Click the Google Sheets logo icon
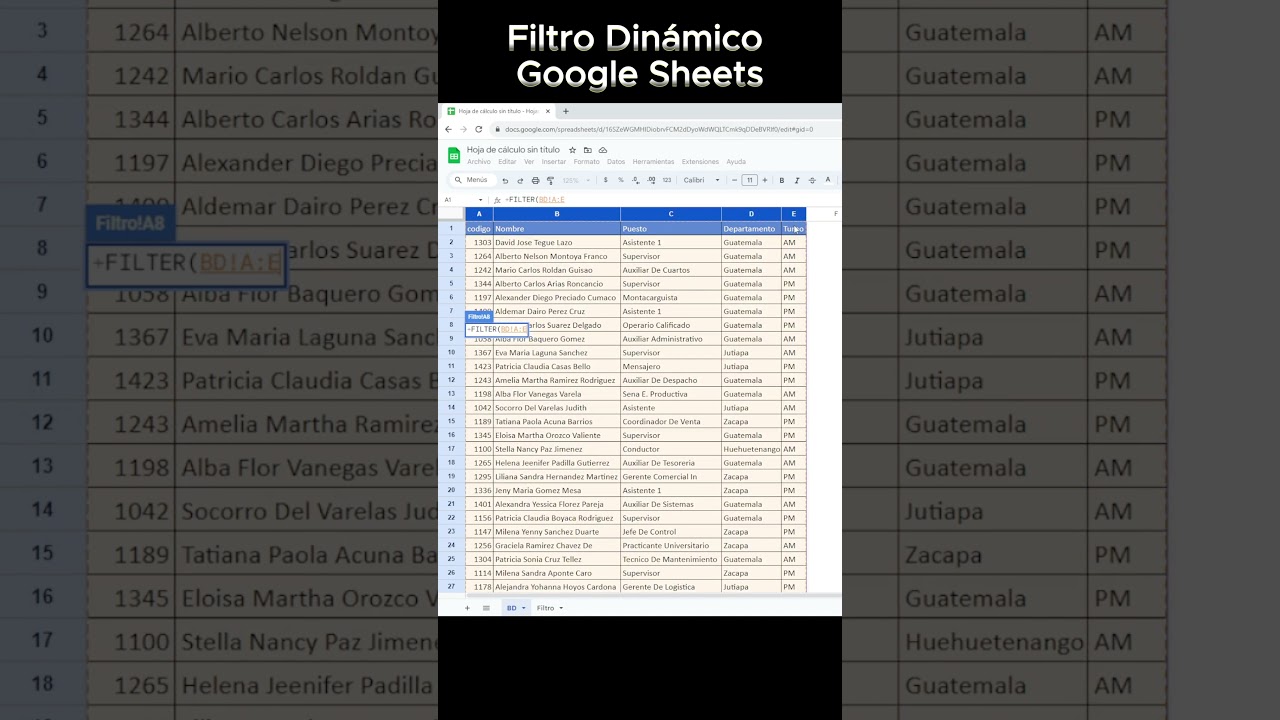This screenshot has width=1280, height=720. click(454, 155)
